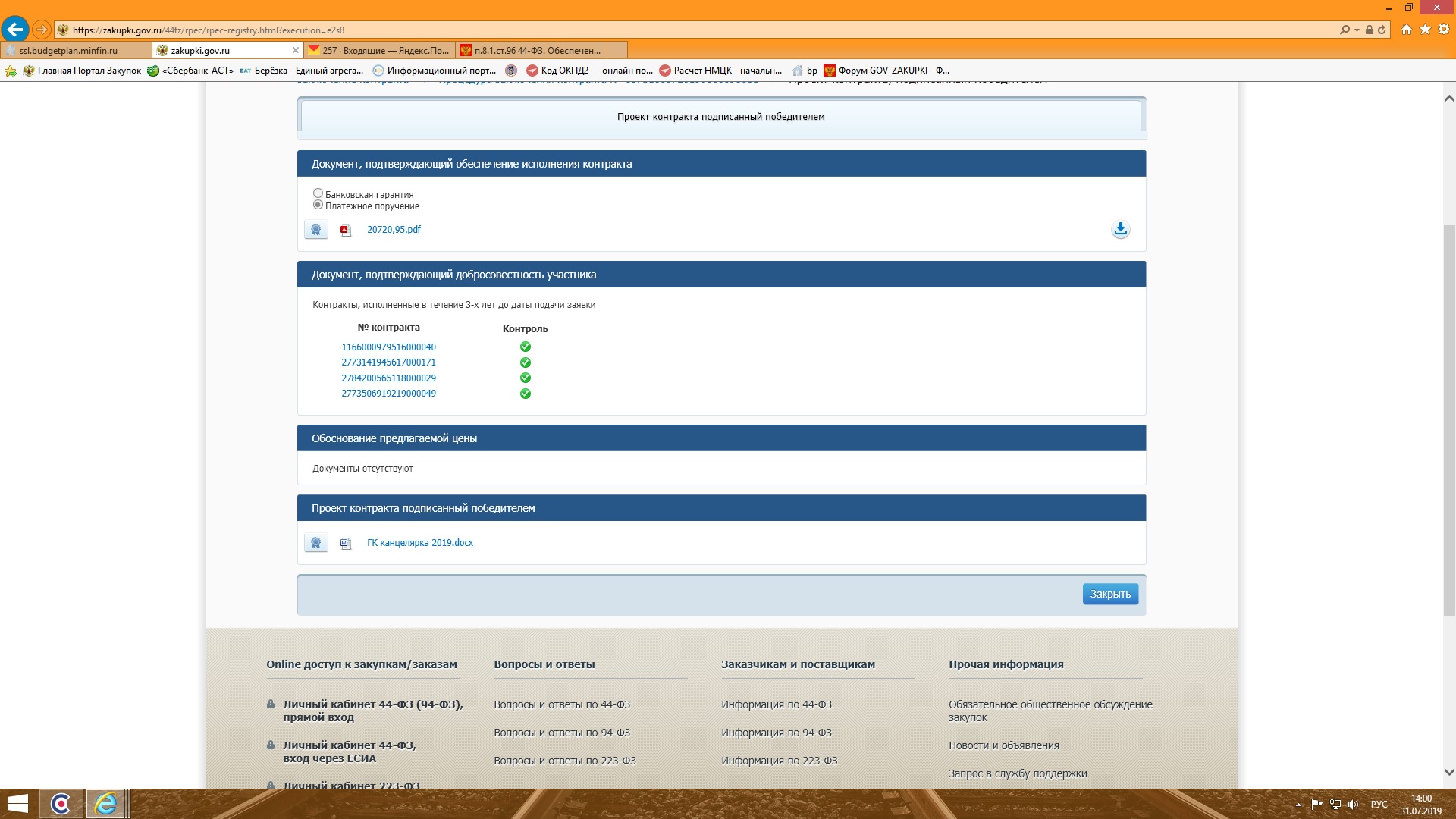Click Internet Explorer icon in taskbar
Viewport: 1456px width, 819px height.
105,804
